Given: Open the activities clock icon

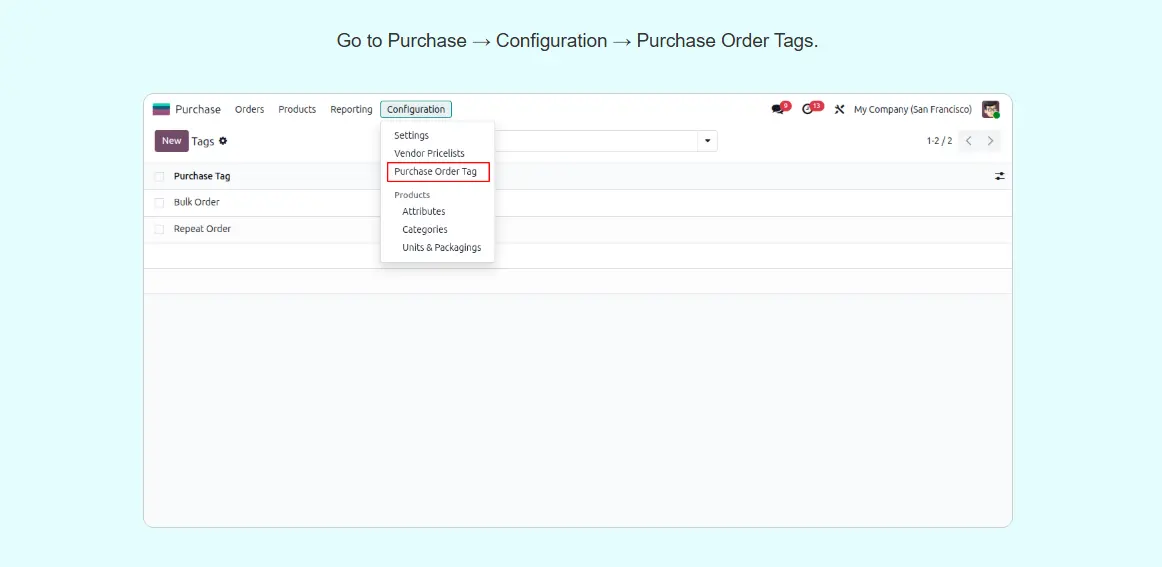Looking at the screenshot, I should click(808, 109).
